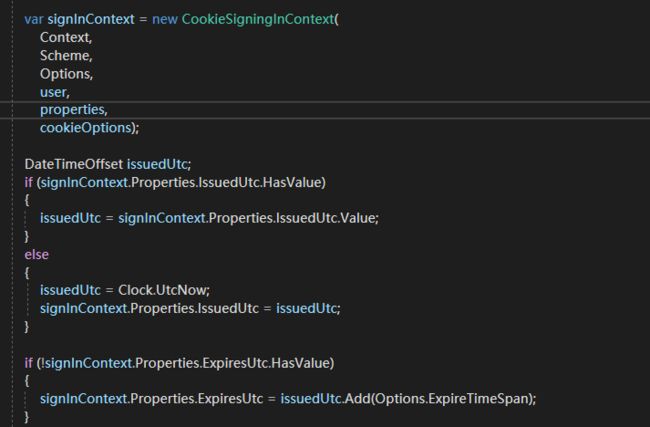Click the Scheme argument

click(x=66, y=56)
